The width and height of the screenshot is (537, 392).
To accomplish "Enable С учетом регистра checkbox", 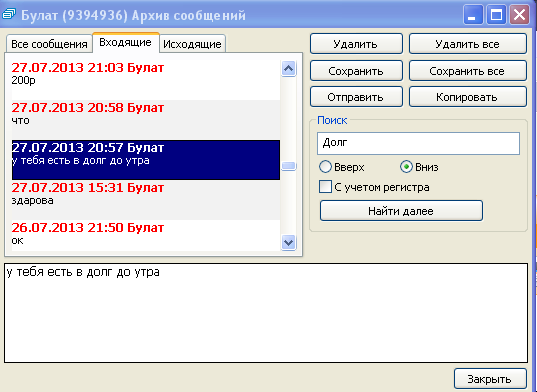I will [x=325, y=187].
